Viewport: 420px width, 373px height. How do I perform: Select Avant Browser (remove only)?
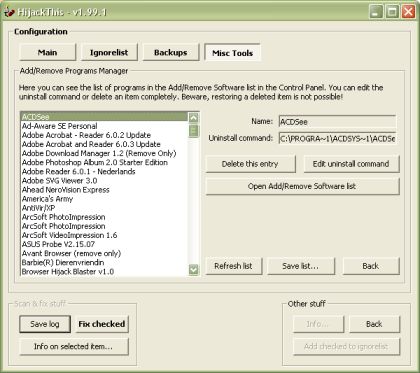tap(104, 253)
